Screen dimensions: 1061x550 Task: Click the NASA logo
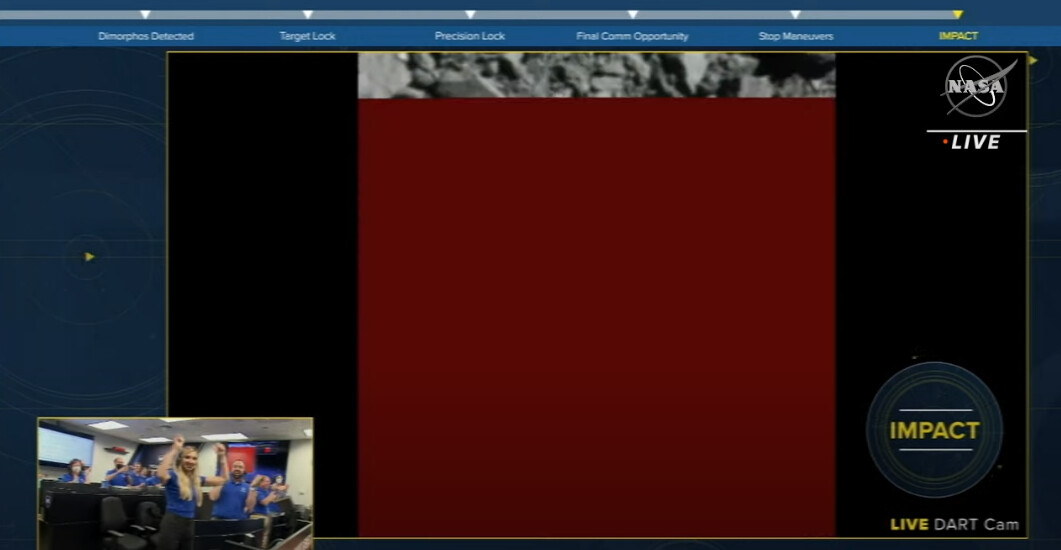click(x=976, y=87)
